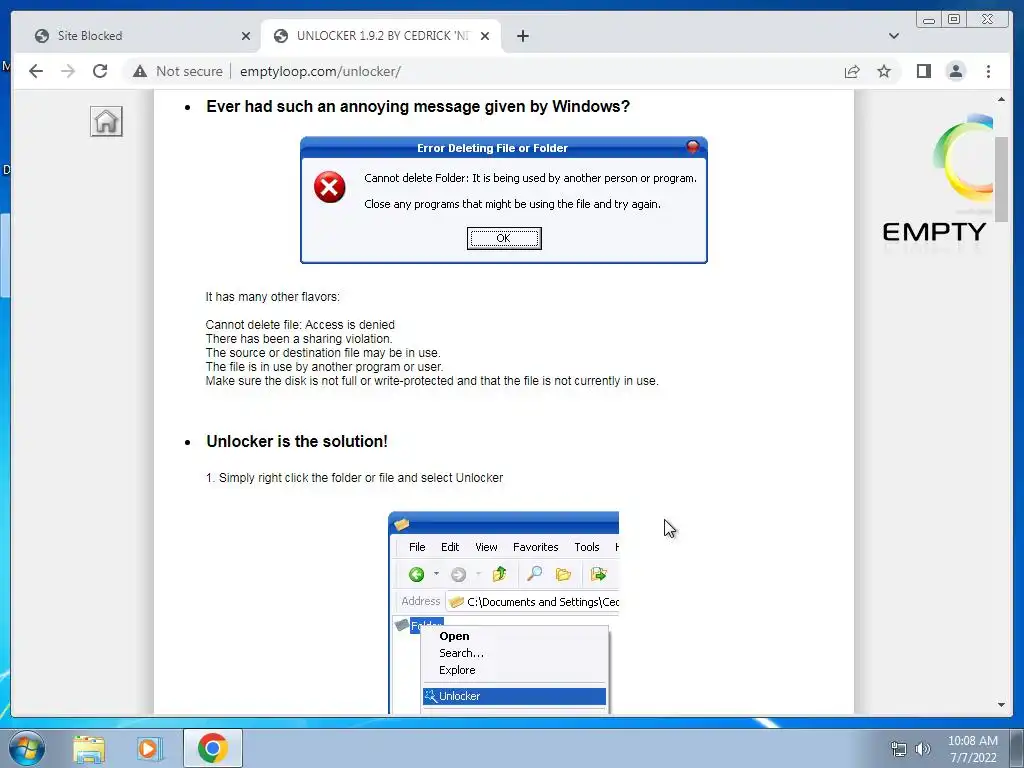Screen dimensions: 1024x768
Task: Click the red error X icon
Action: [330, 187]
